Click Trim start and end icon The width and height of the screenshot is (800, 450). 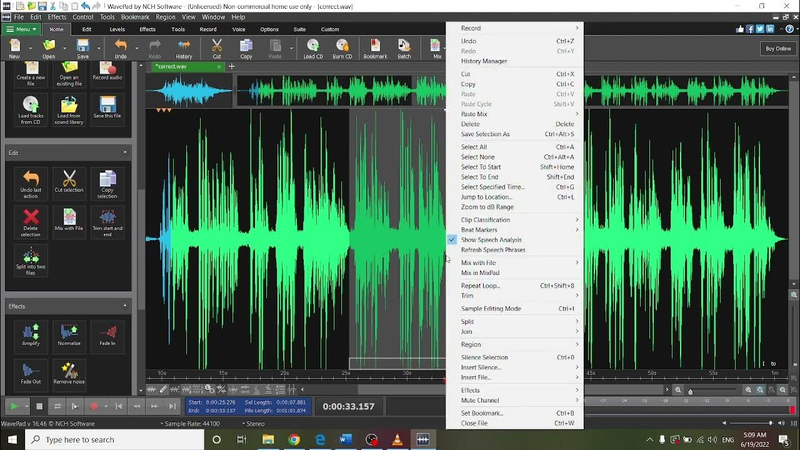point(107,221)
